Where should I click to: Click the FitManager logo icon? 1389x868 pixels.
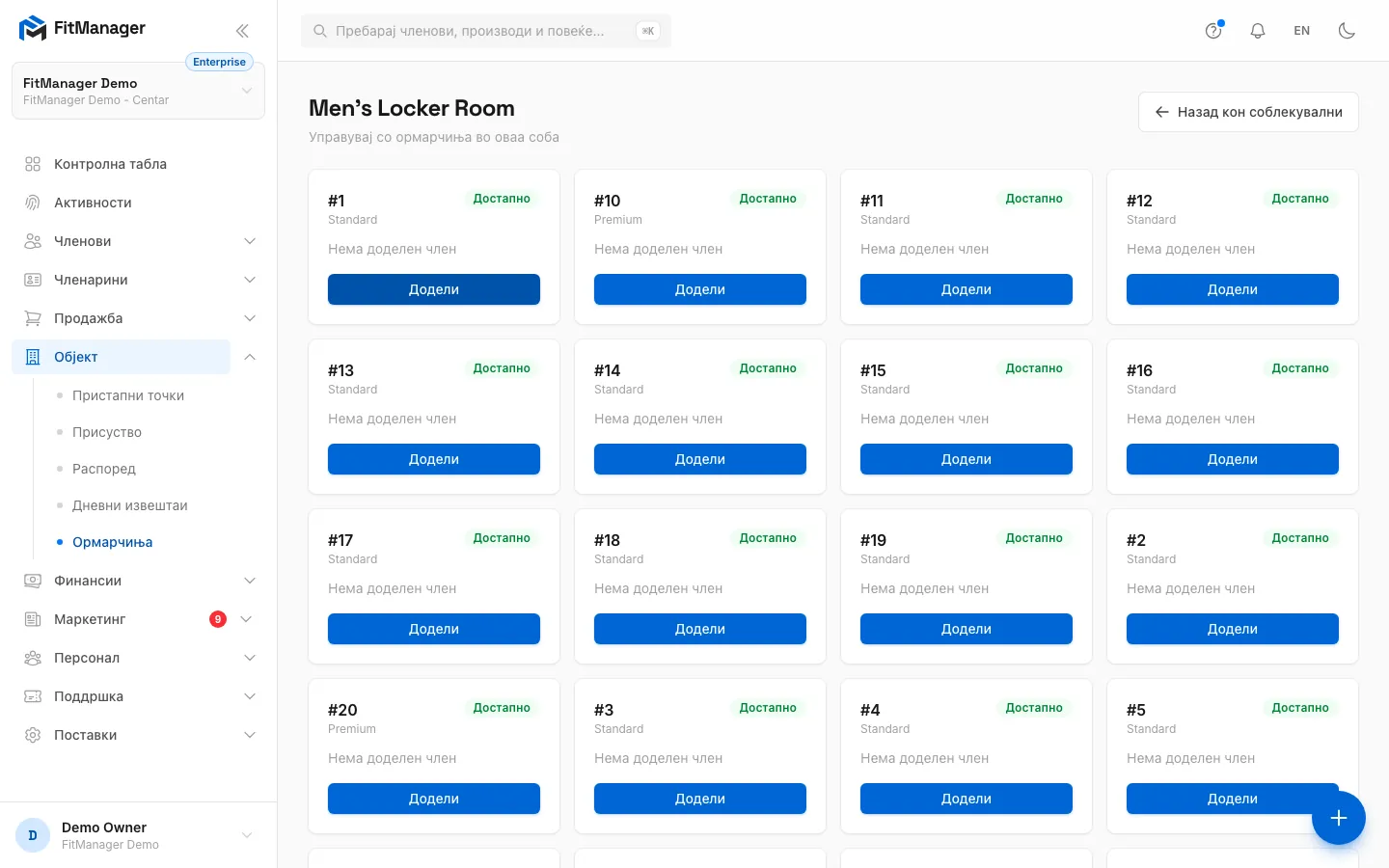(33, 29)
